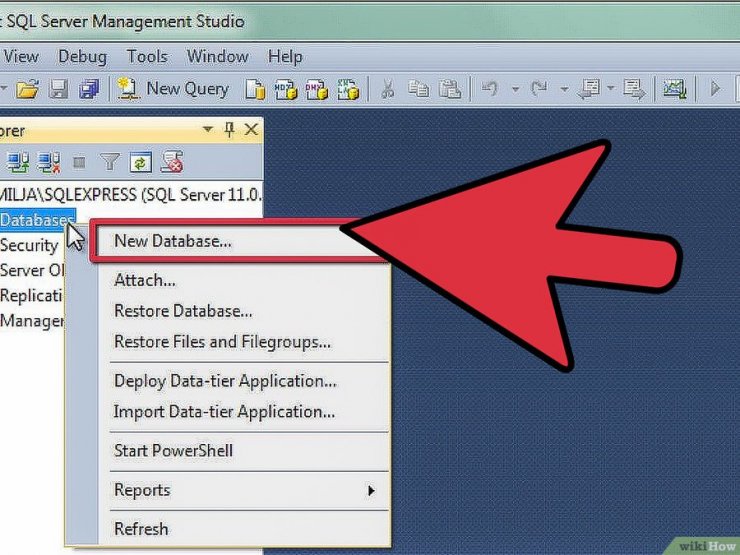The width and height of the screenshot is (740, 555).
Task: Select the Security tree node
Action: (29, 245)
